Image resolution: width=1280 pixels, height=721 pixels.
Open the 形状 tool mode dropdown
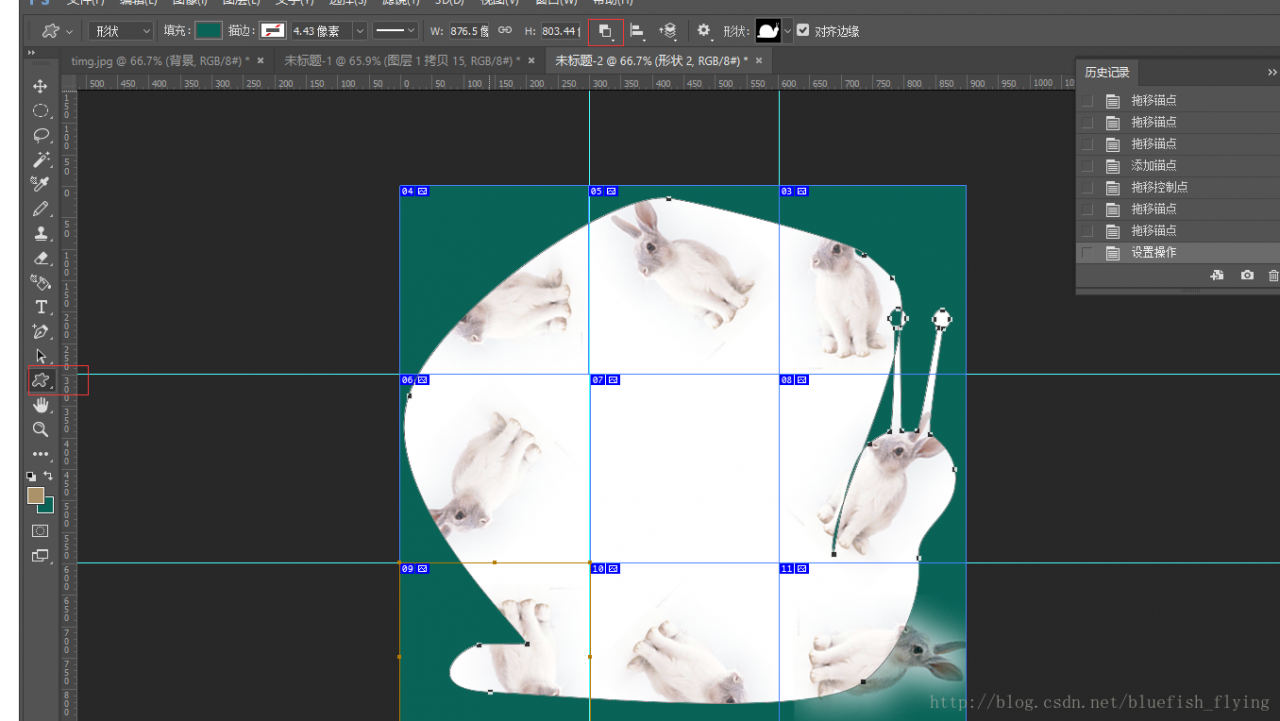[x=121, y=31]
